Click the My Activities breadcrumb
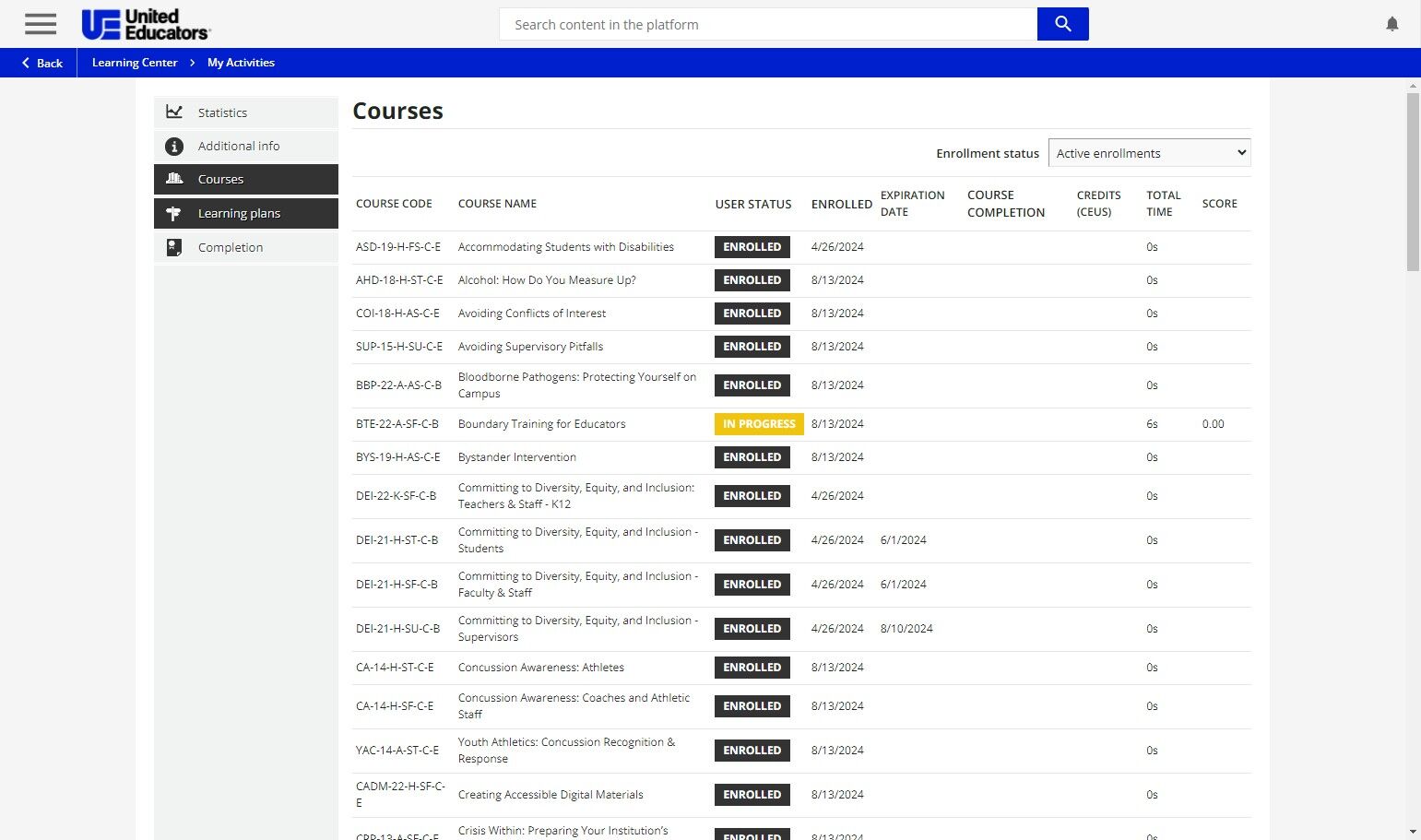1421x840 pixels. pyautogui.click(x=241, y=63)
